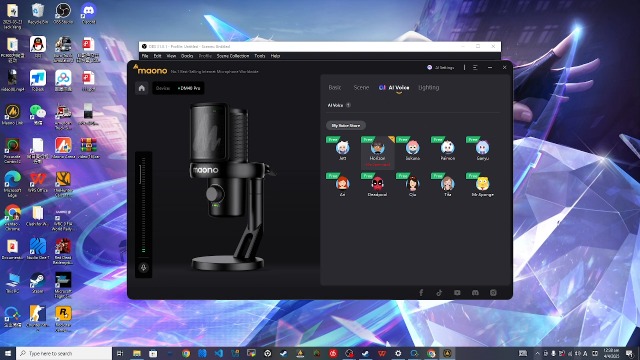Open the View menu in OBS
640x360 pixels.
point(171,56)
